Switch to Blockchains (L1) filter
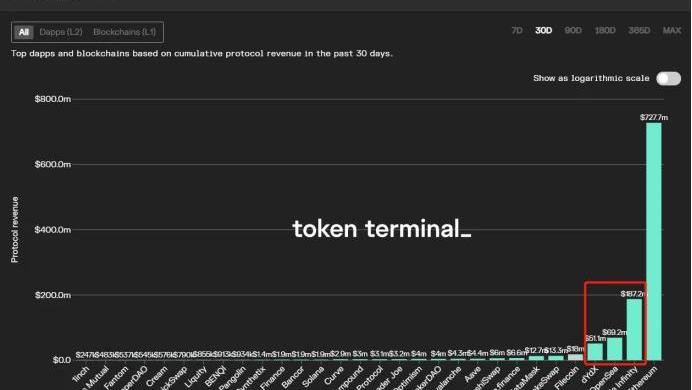This screenshot has height=390, width=692. click(x=124, y=32)
